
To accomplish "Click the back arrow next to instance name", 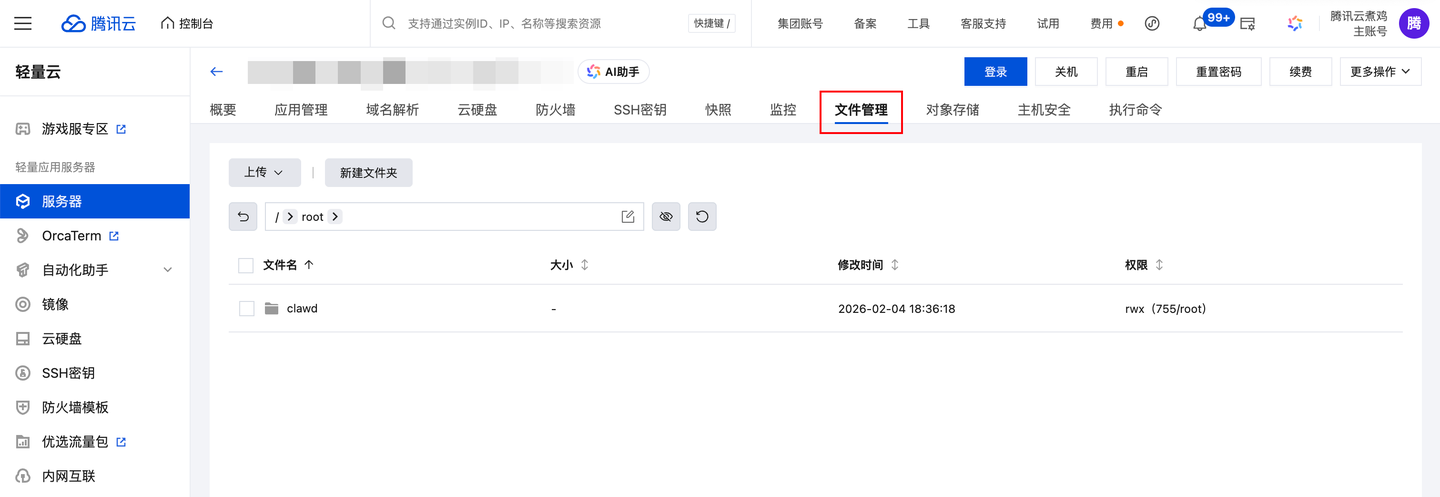I will tap(216, 71).
